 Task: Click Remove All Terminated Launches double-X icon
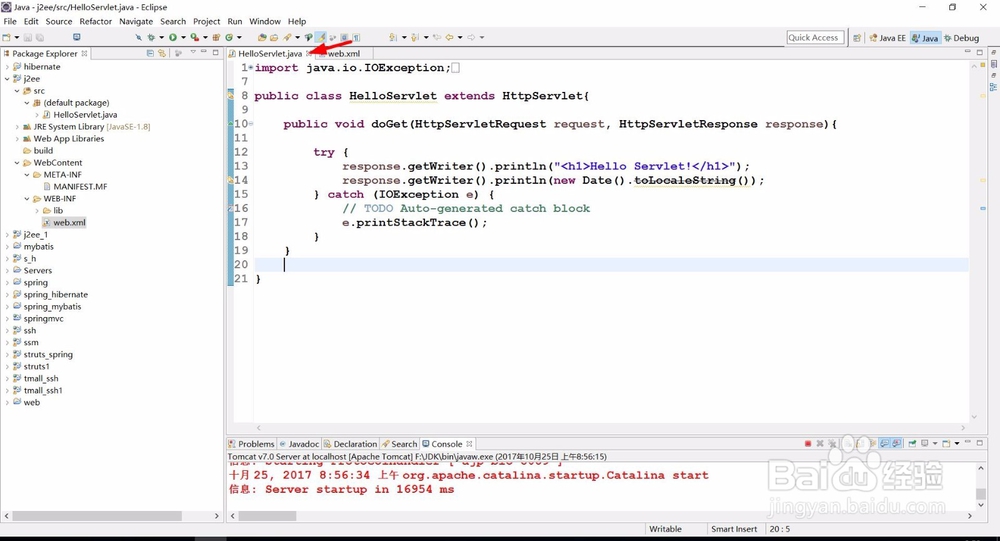coord(832,443)
